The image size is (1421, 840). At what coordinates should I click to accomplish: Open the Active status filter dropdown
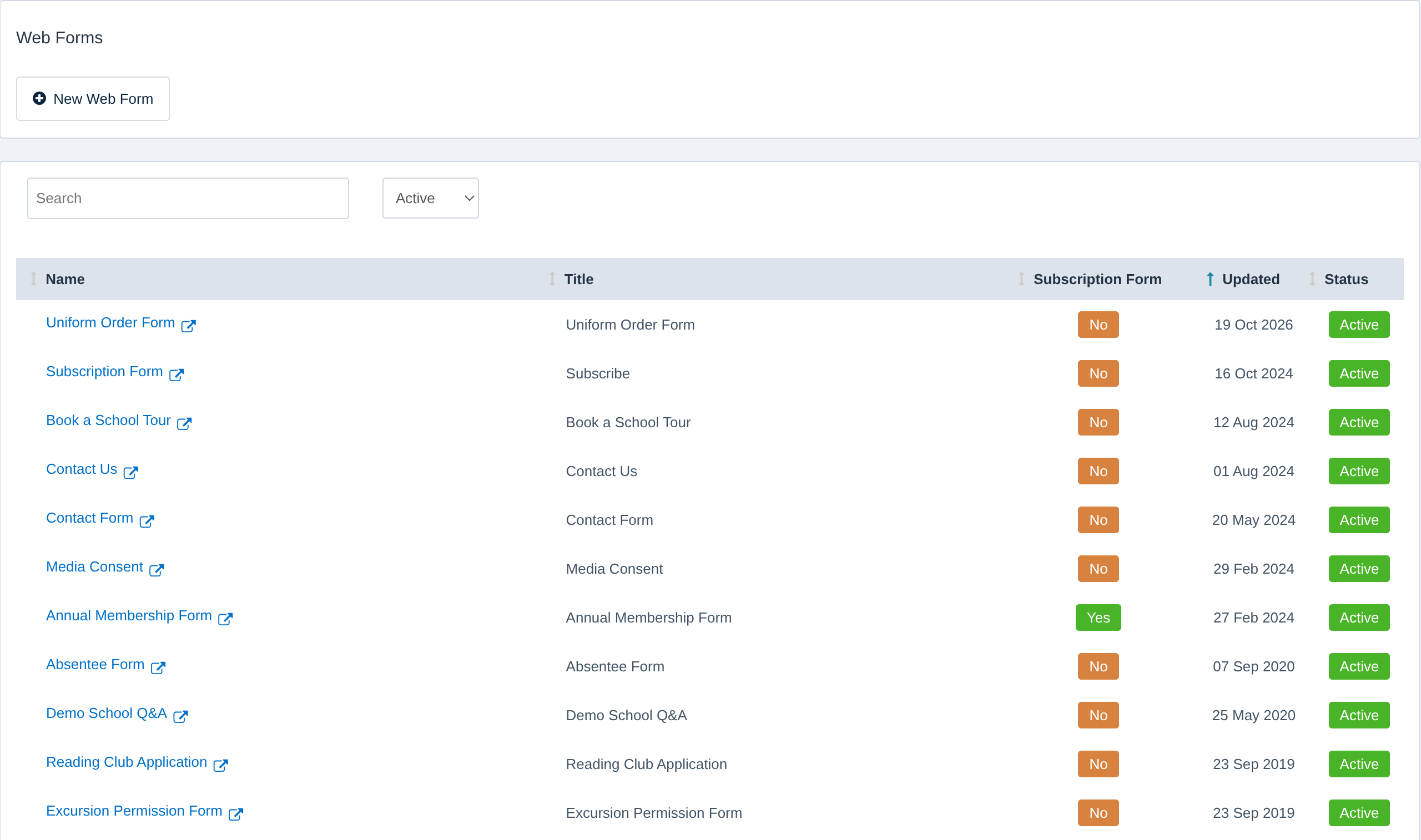point(431,198)
